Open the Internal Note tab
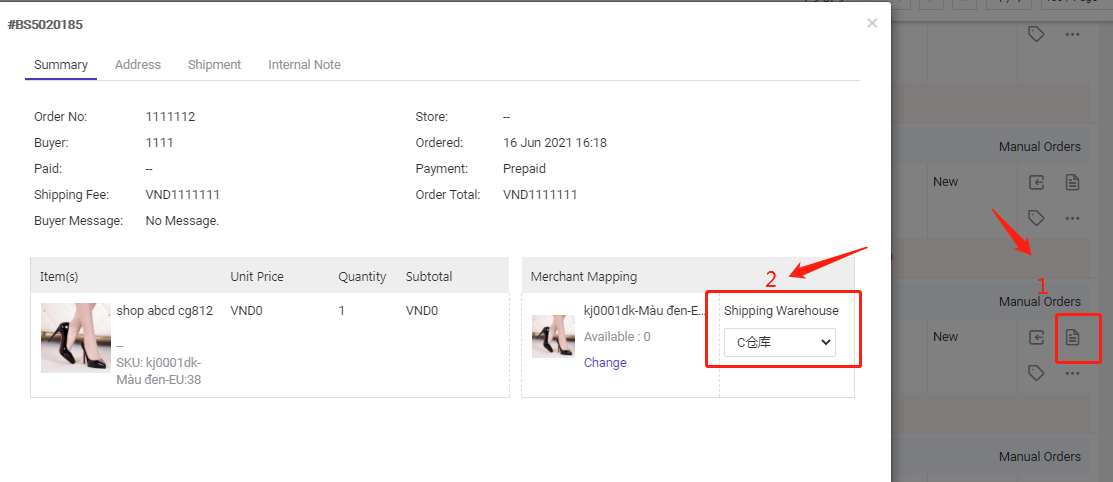 coord(305,65)
